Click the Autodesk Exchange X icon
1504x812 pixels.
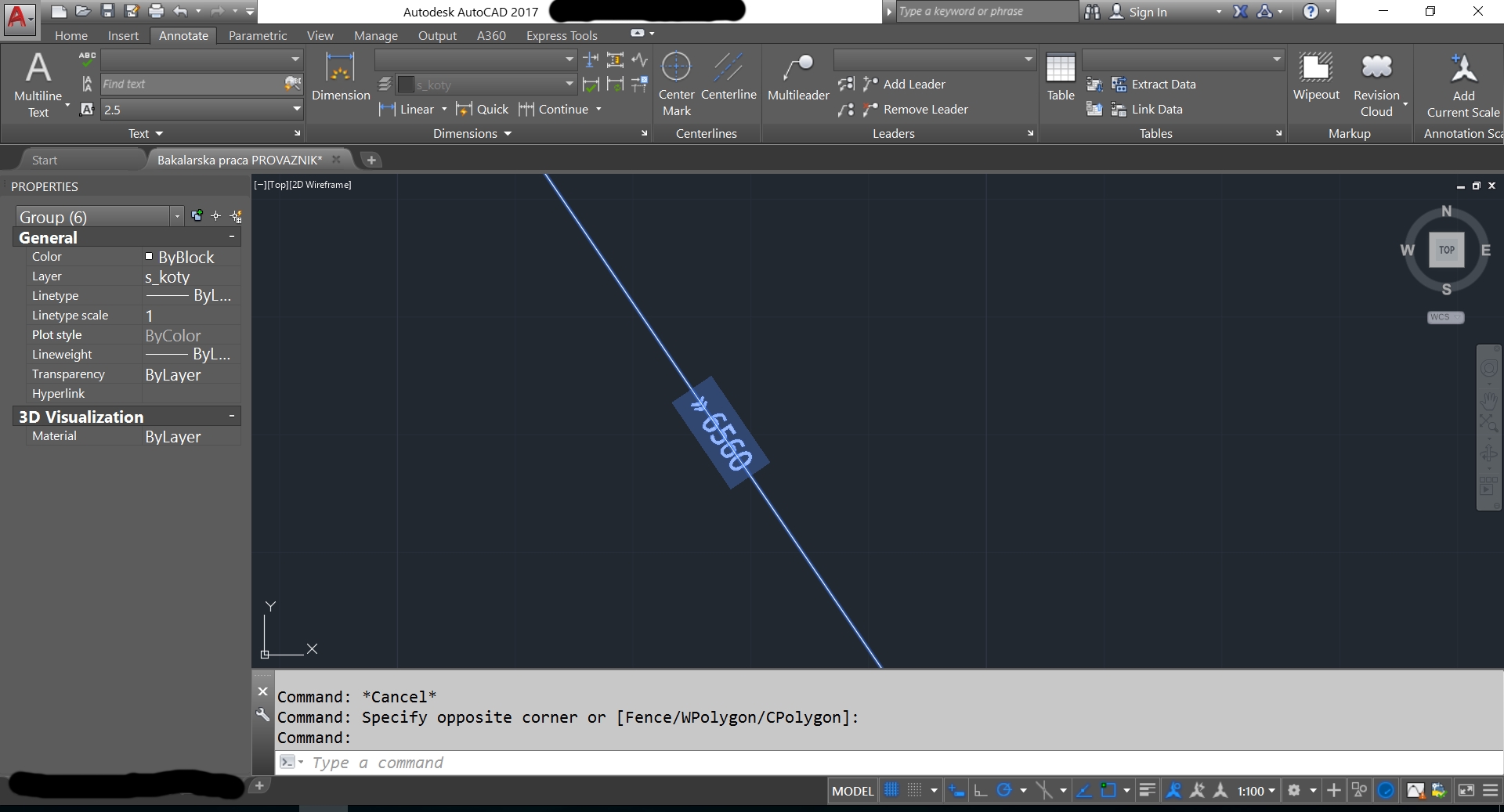(x=1240, y=12)
